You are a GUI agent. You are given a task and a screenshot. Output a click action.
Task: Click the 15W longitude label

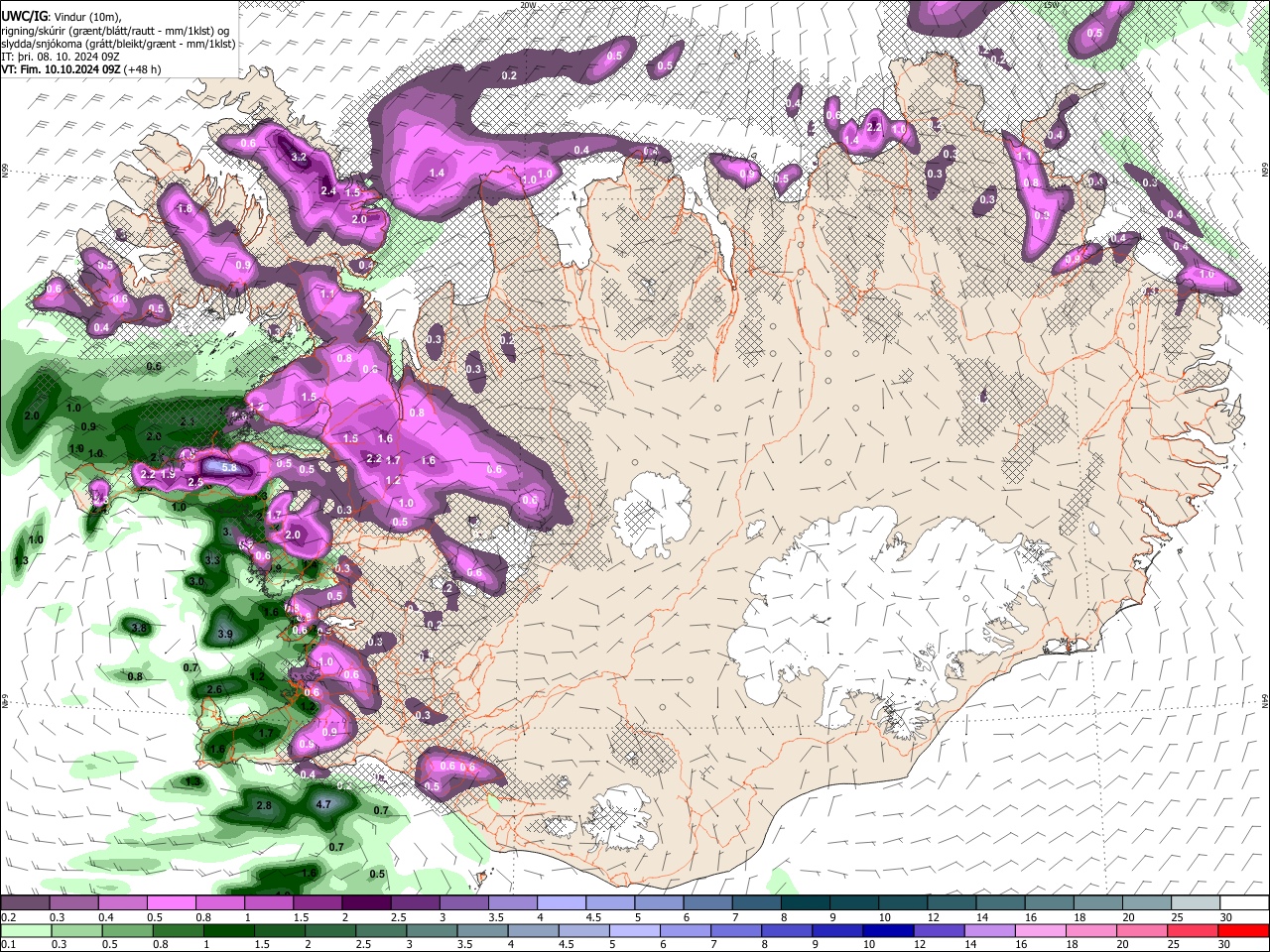pyautogui.click(x=1053, y=5)
